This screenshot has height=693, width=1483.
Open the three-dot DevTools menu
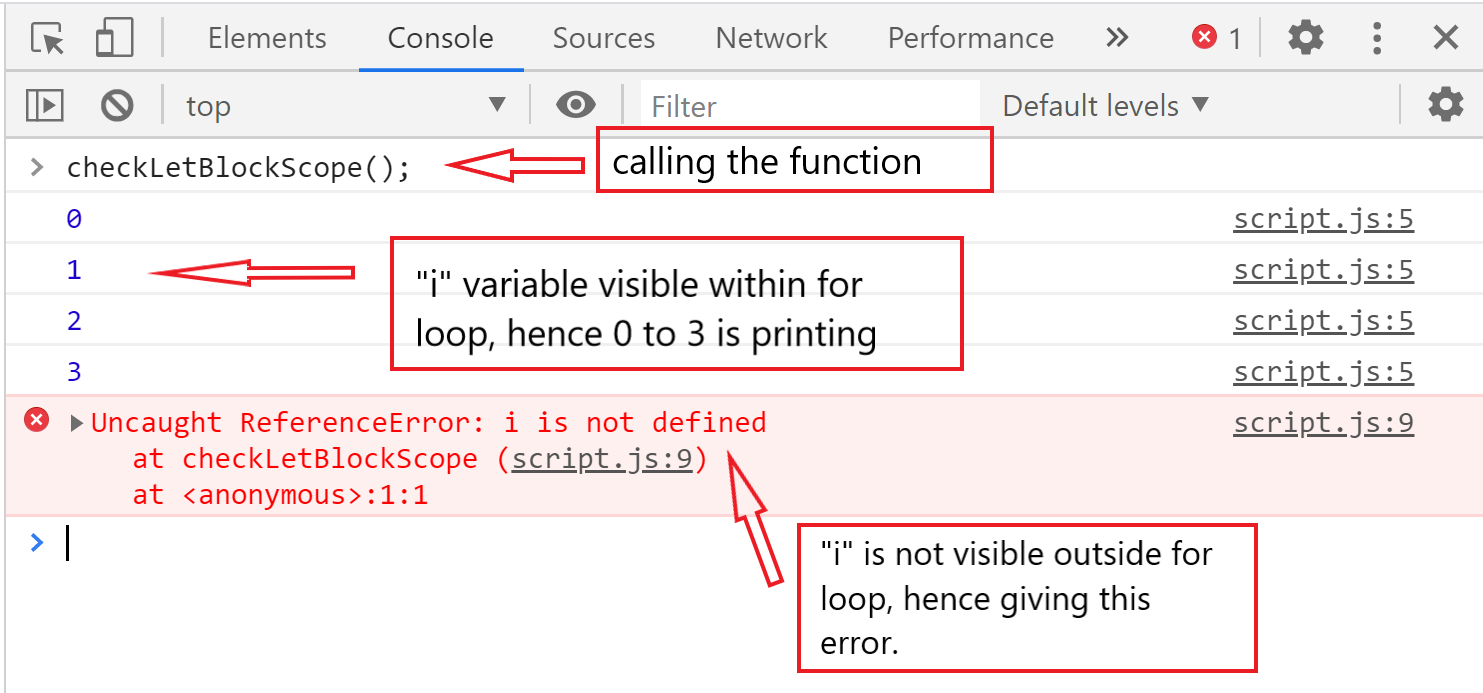coord(1377,37)
